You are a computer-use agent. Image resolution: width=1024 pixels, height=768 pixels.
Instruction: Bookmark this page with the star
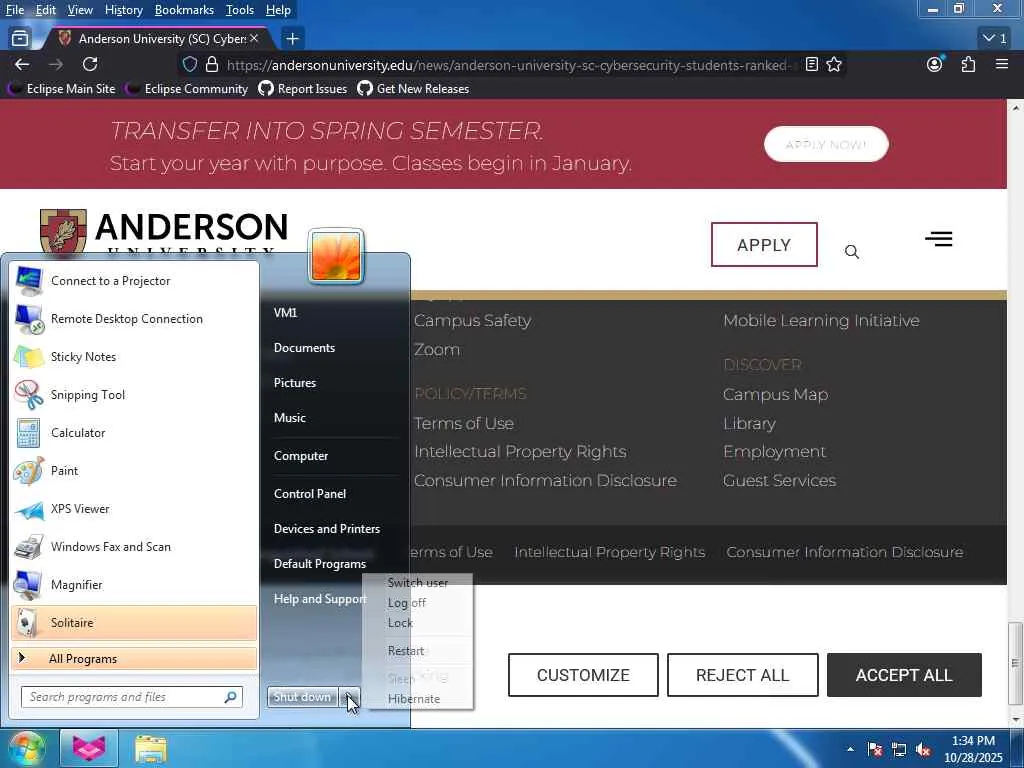point(834,64)
